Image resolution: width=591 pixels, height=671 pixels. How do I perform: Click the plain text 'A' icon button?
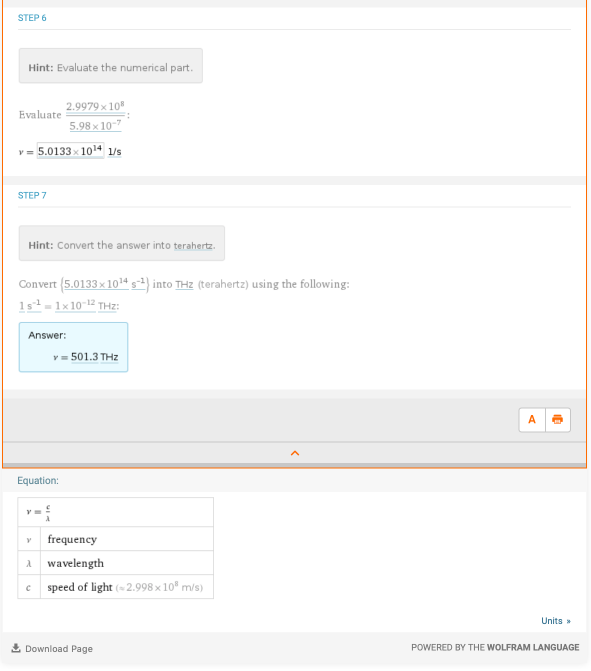point(532,420)
